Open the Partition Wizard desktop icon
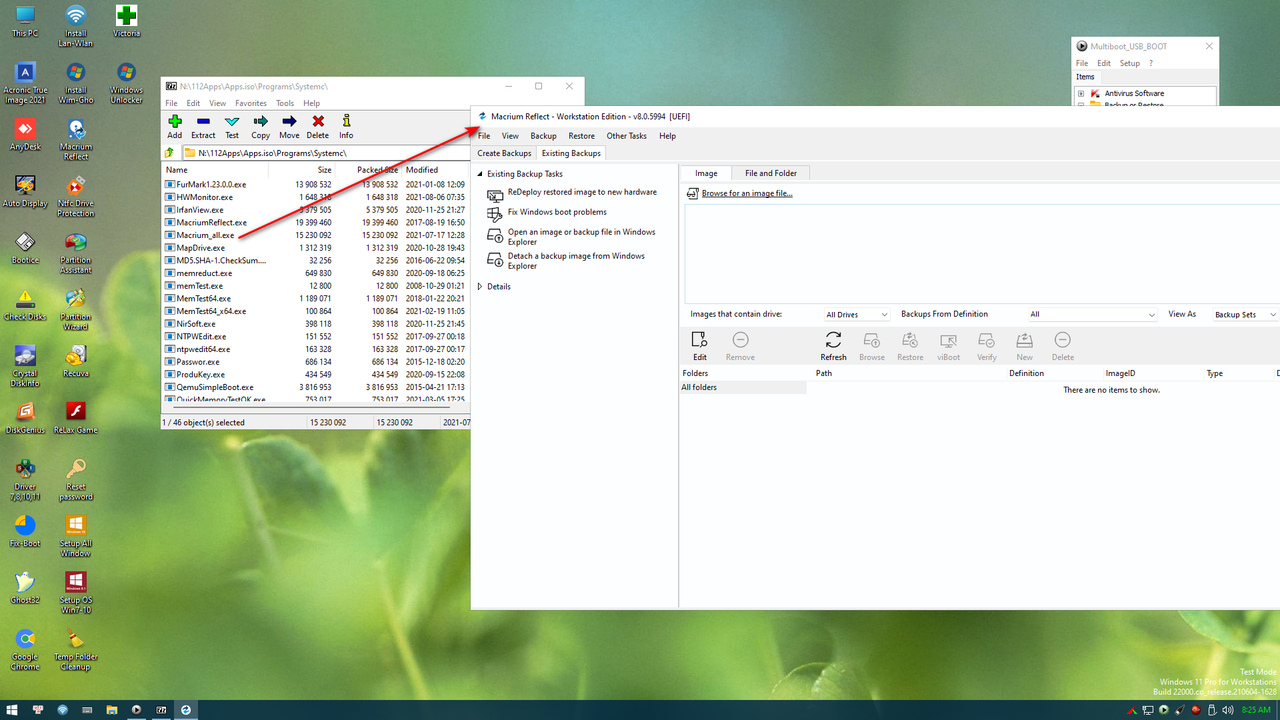Viewport: 1280px width, 720px height. (x=75, y=309)
